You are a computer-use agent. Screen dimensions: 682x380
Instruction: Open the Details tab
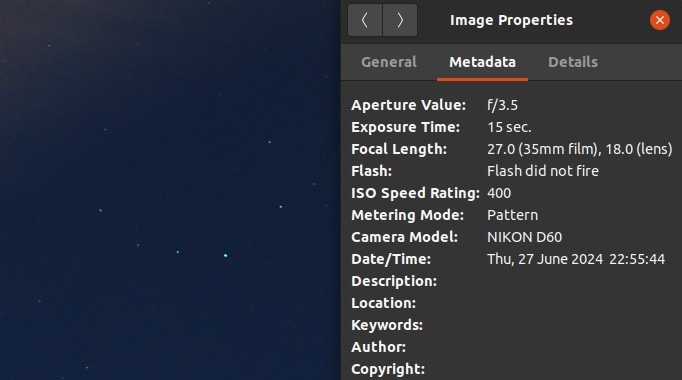[x=573, y=62]
